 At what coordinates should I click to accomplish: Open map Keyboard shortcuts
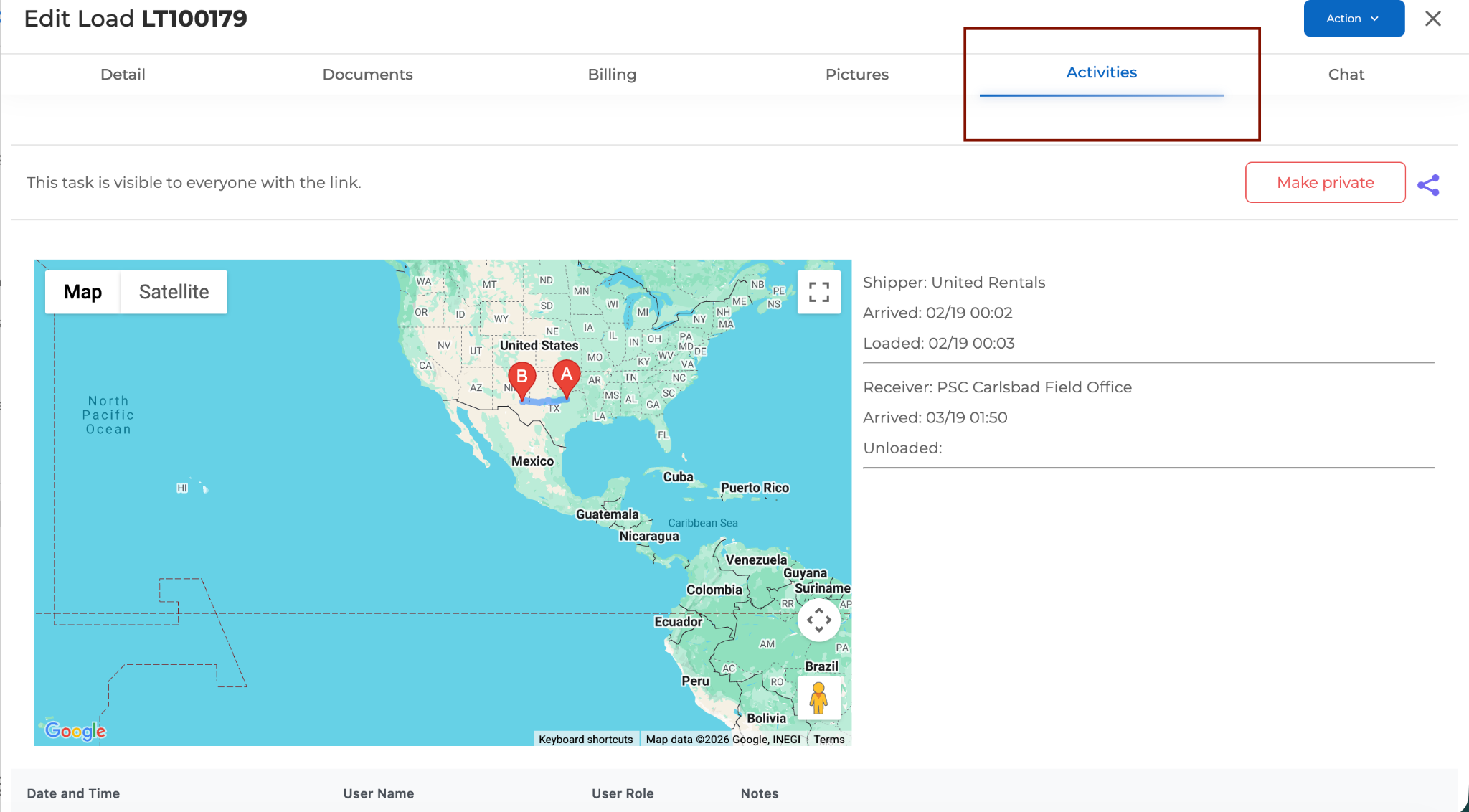coord(585,739)
